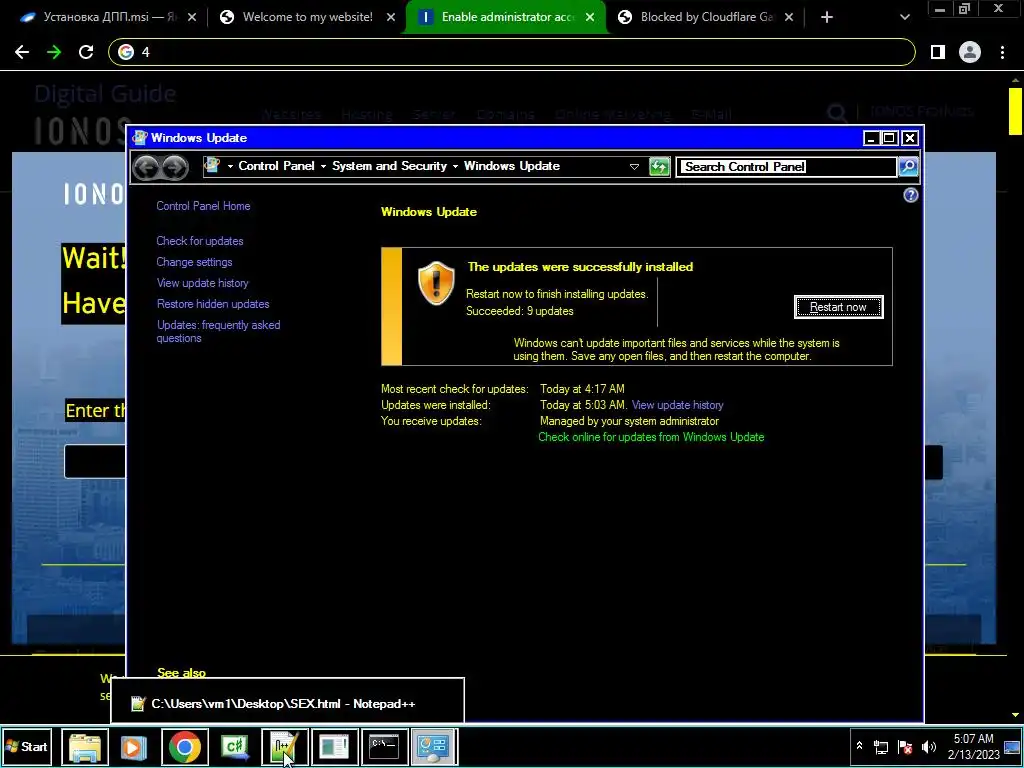The height and width of the screenshot is (768, 1024).
Task: Expand the Control Panel breadcrumb arrow
Action: 323,167
